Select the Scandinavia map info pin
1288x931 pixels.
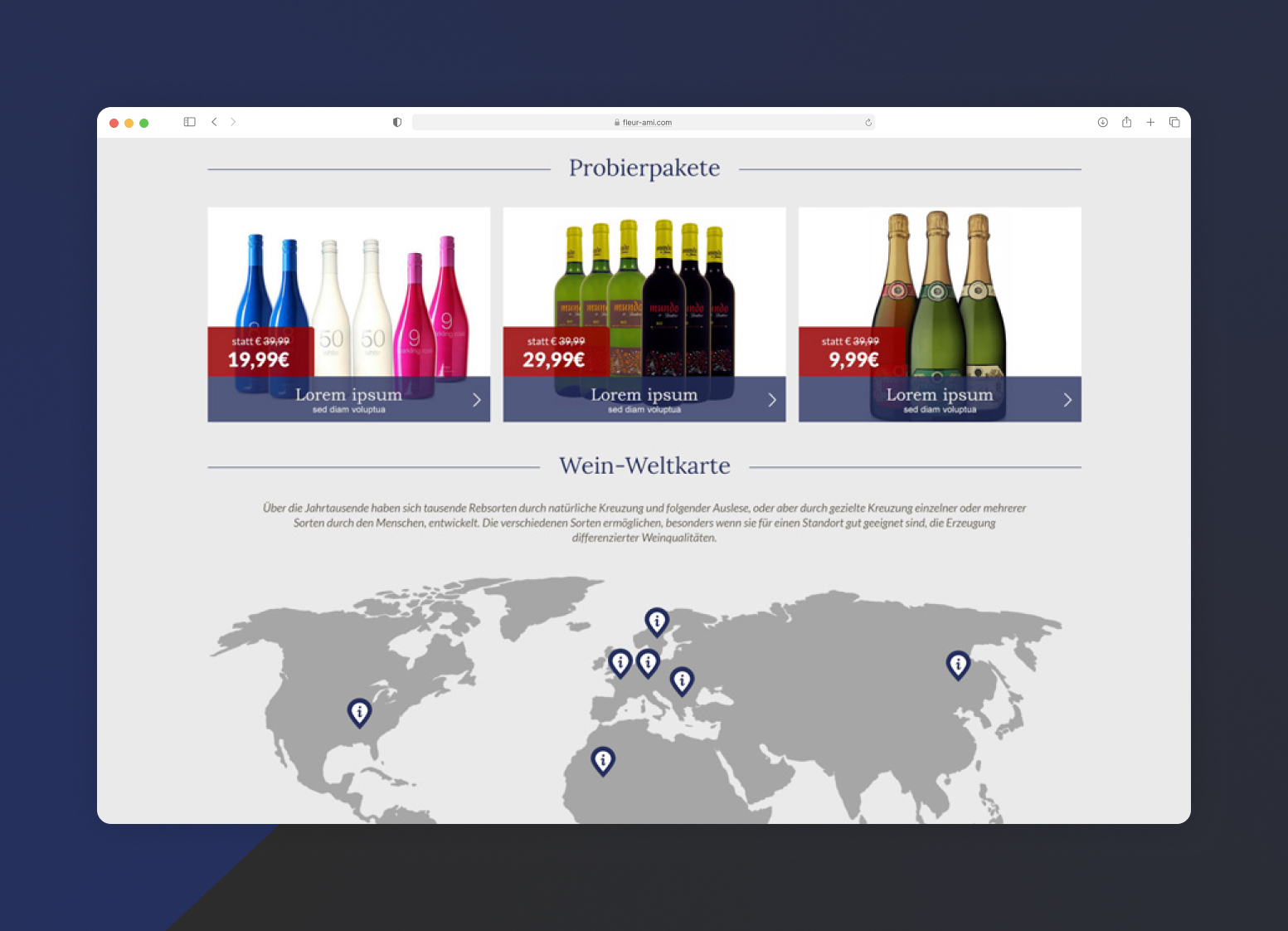pos(657,620)
